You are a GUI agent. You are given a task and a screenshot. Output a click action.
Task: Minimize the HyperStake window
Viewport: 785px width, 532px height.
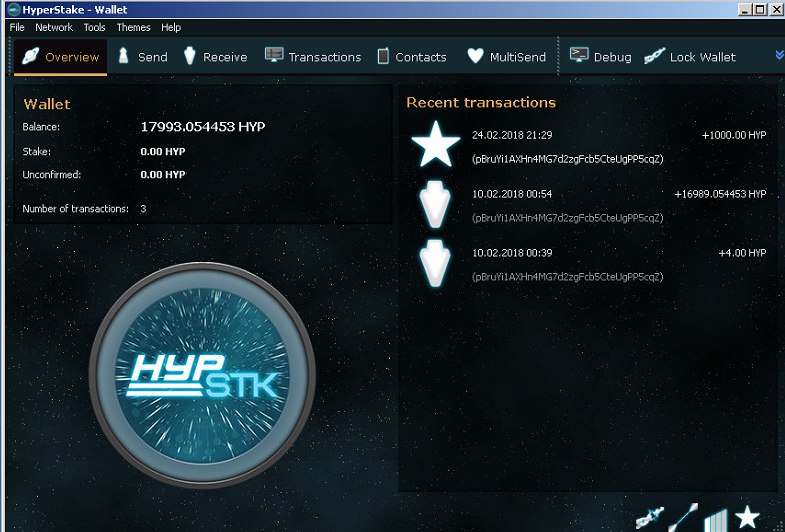(x=745, y=10)
